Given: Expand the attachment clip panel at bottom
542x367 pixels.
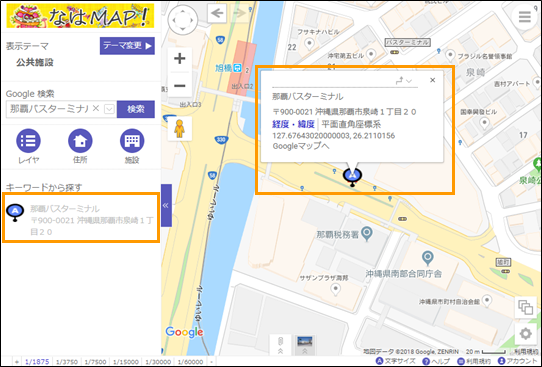Looking at the screenshot, I should (x=280, y=345).
